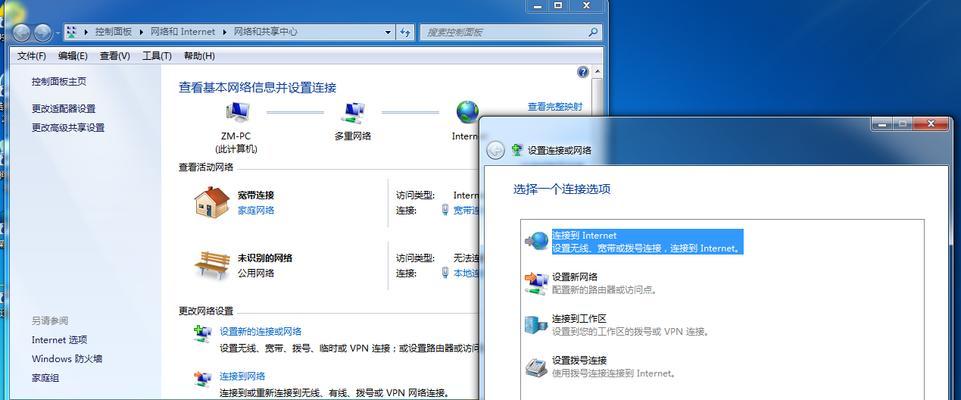
Task: Click the Back arrow in Network Sharing Center
Action: click(x=21, y=32)
